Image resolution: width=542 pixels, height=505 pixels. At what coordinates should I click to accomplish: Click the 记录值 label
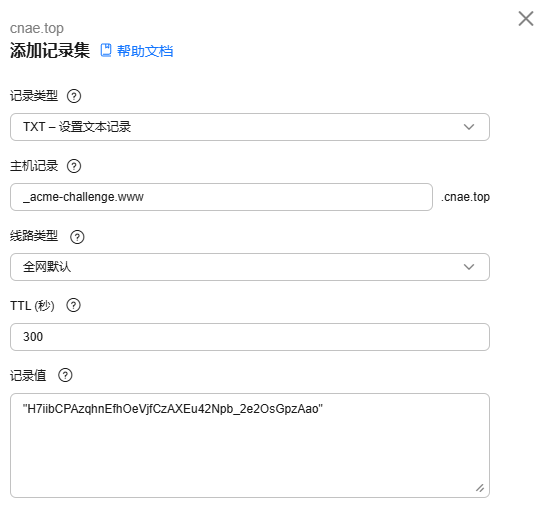28,375
